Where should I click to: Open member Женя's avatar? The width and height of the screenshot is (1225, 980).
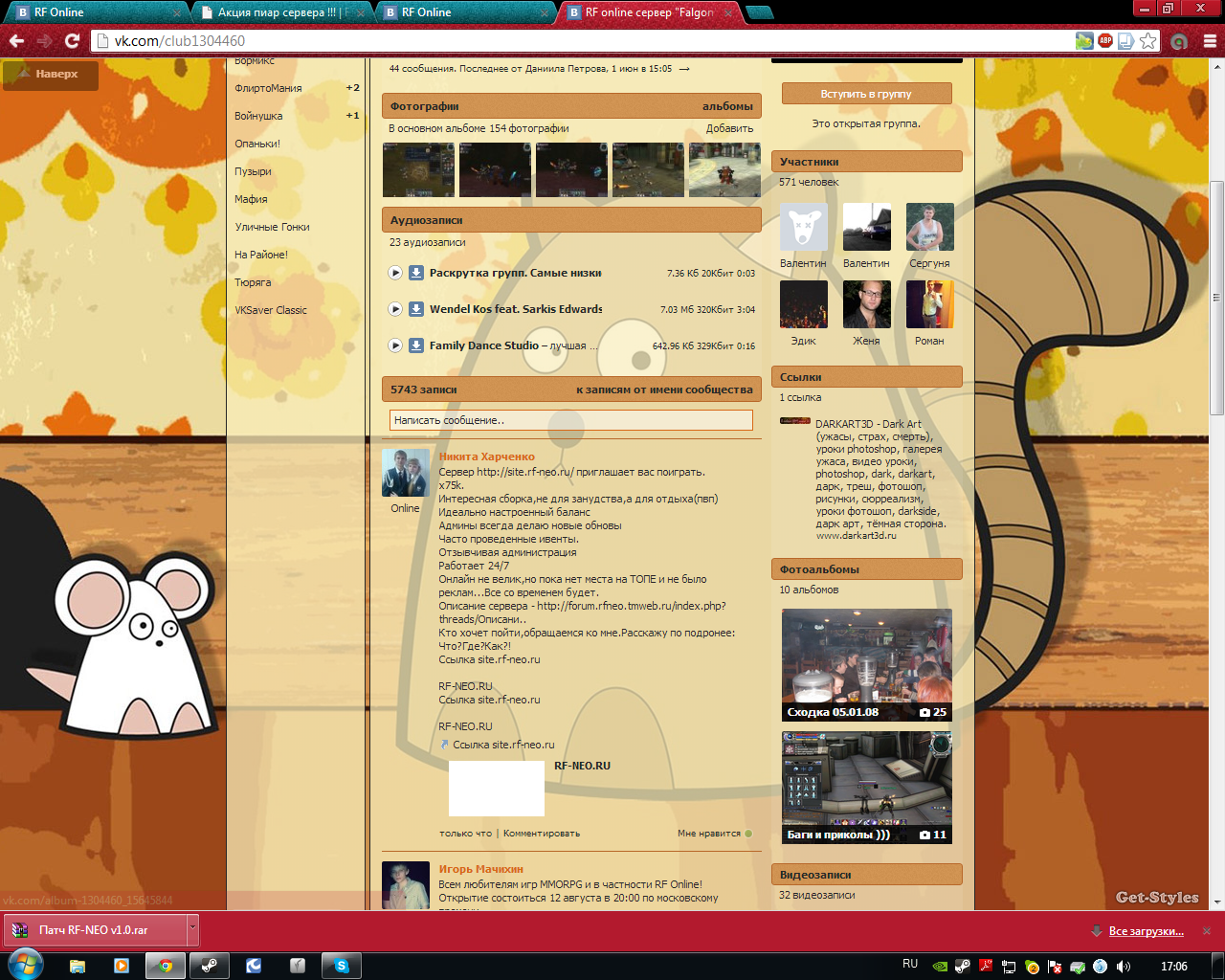coord(867,304)
